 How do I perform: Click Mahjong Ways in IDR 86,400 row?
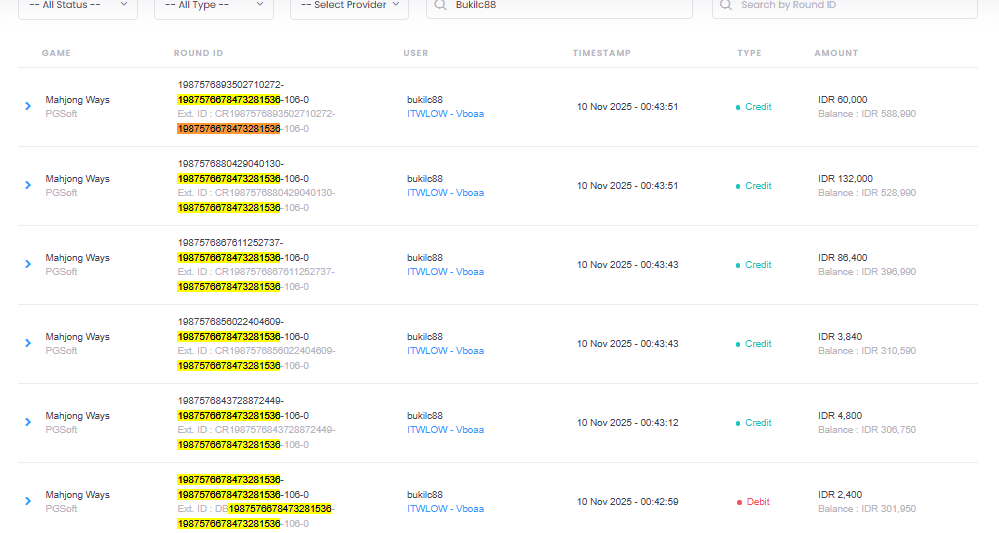pos(77,258)
